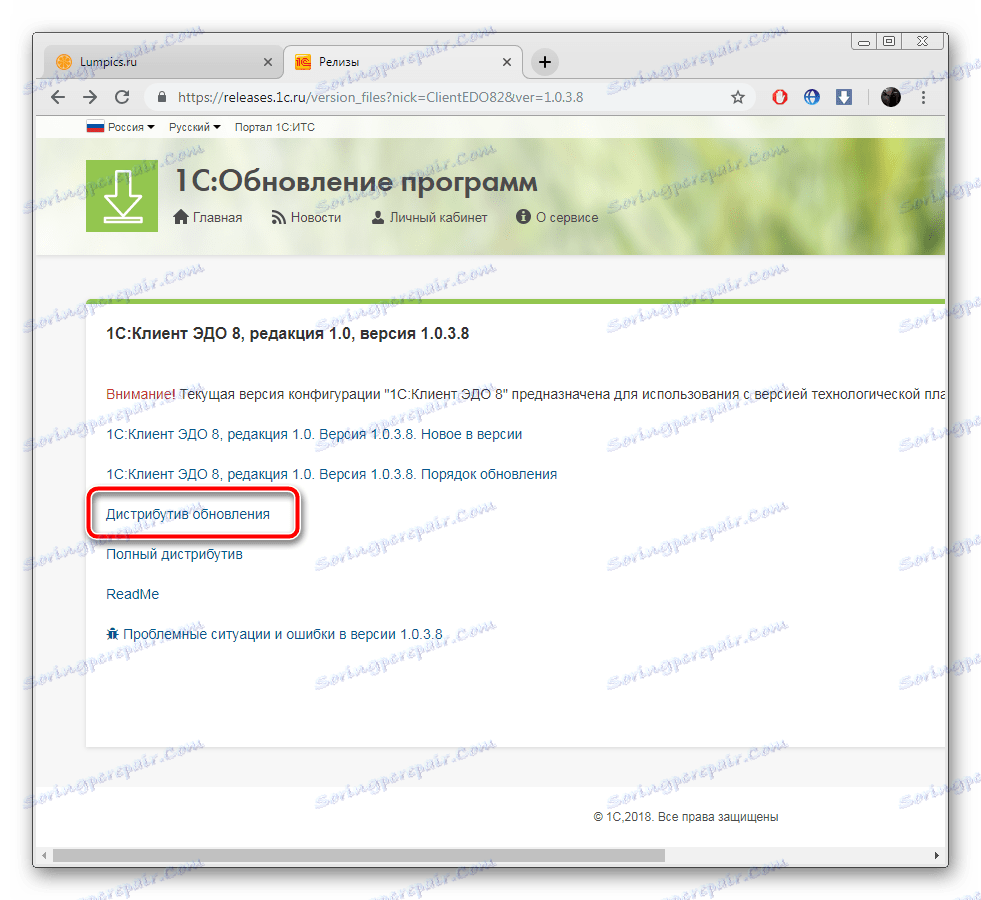Open the ReadMe link

click(133, 594)
